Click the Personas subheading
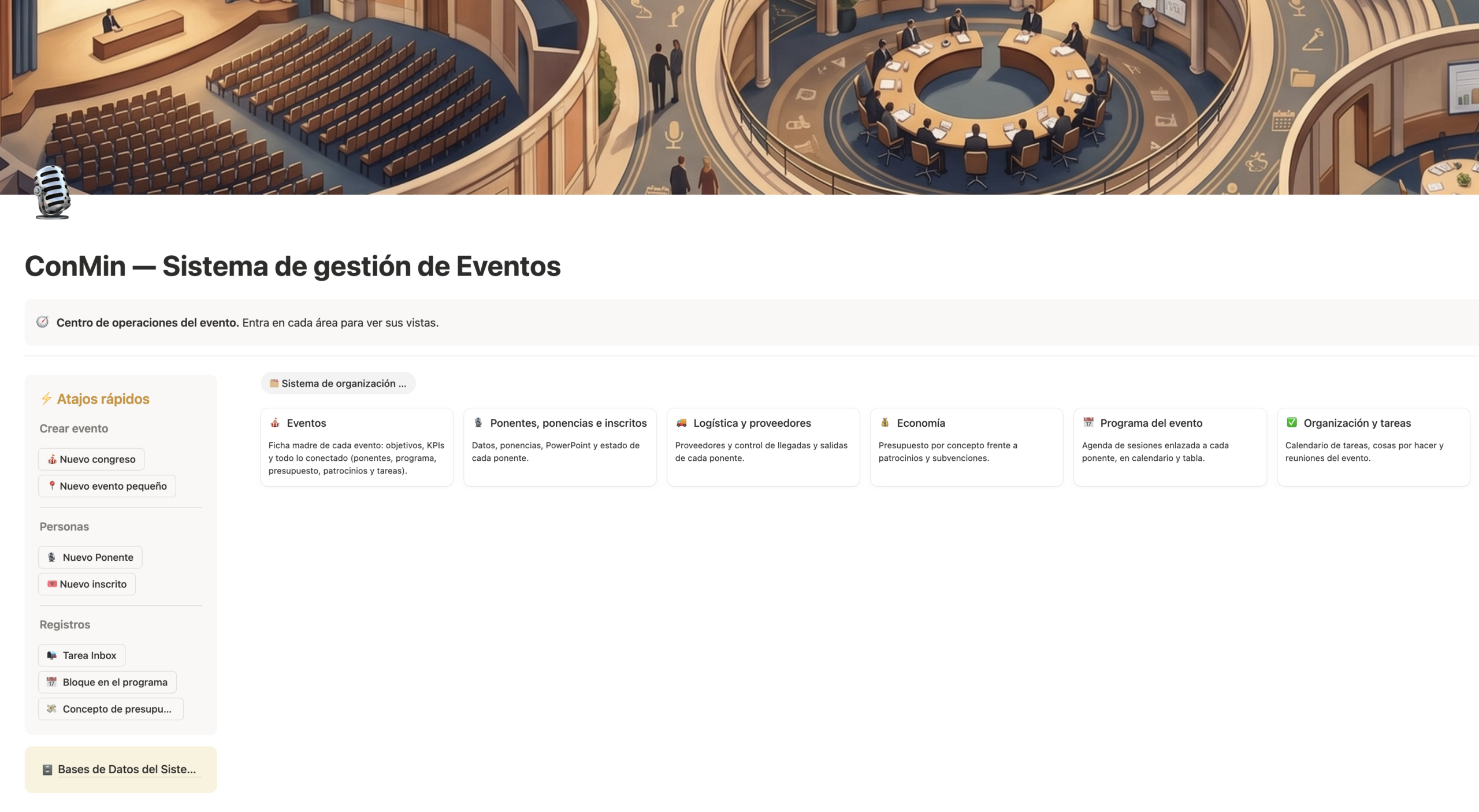 point(64,527)
